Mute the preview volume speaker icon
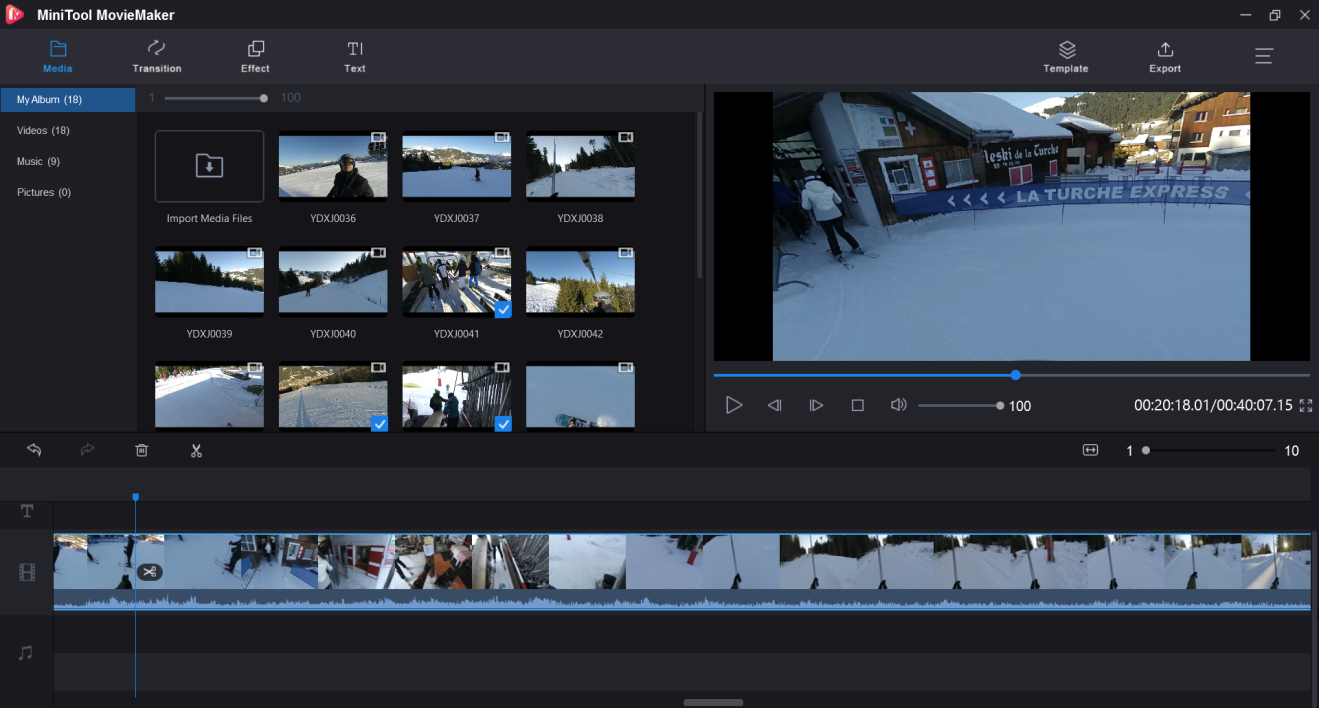The height and width of the screenshot is (708, 1319). (x=898, y=405)
